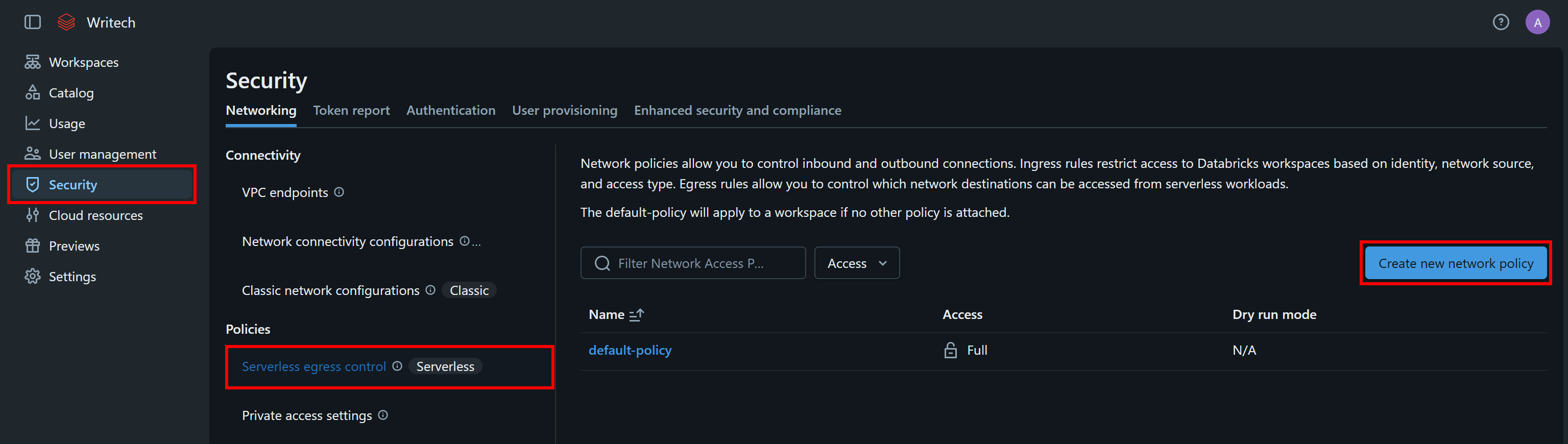Image resolution: width=1568 pixels, height=444 pixels.
Task: Click info icon beside Network connectivity configurations
Action: tap(465, 241)
